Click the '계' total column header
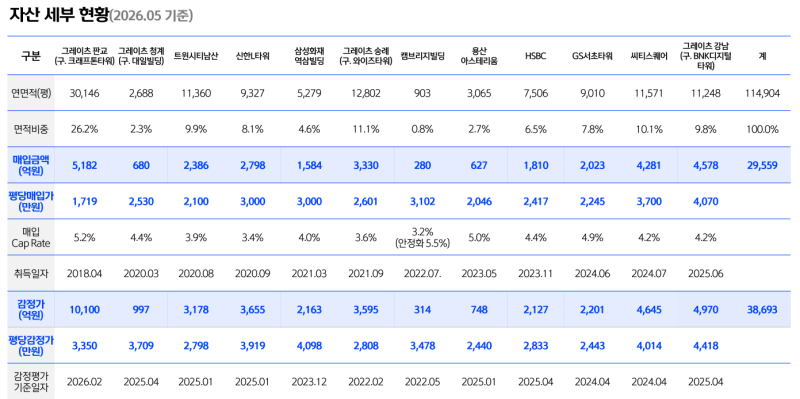 762,56
